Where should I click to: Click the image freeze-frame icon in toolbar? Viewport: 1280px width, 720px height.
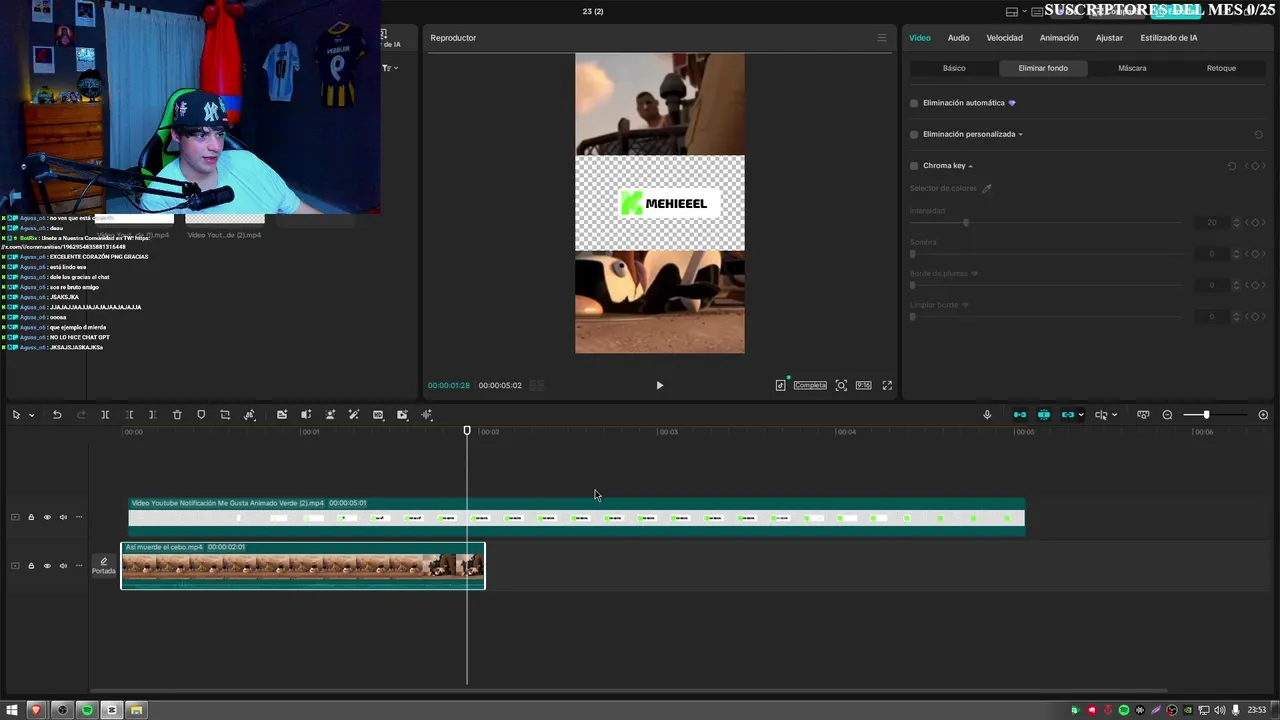[x=282, y=415]
